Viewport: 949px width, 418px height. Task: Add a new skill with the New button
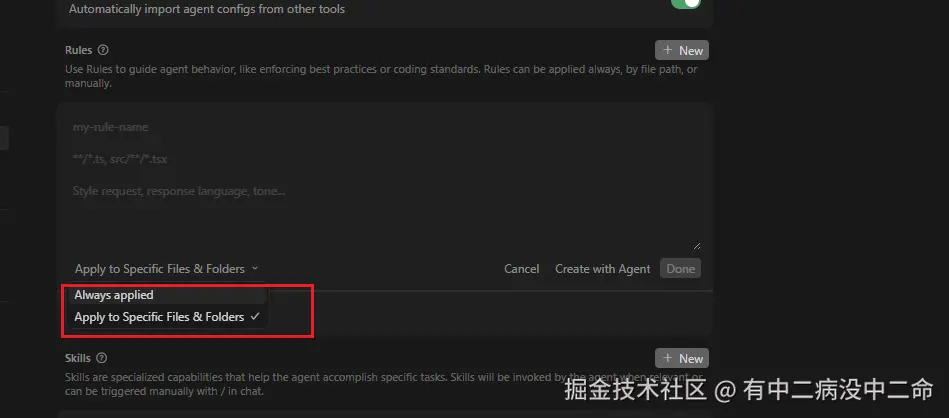[681, 358]
